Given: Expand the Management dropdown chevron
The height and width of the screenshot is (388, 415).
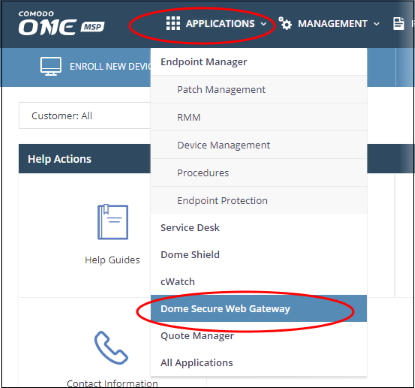Looking at the screenshot, I should (377, 24).
